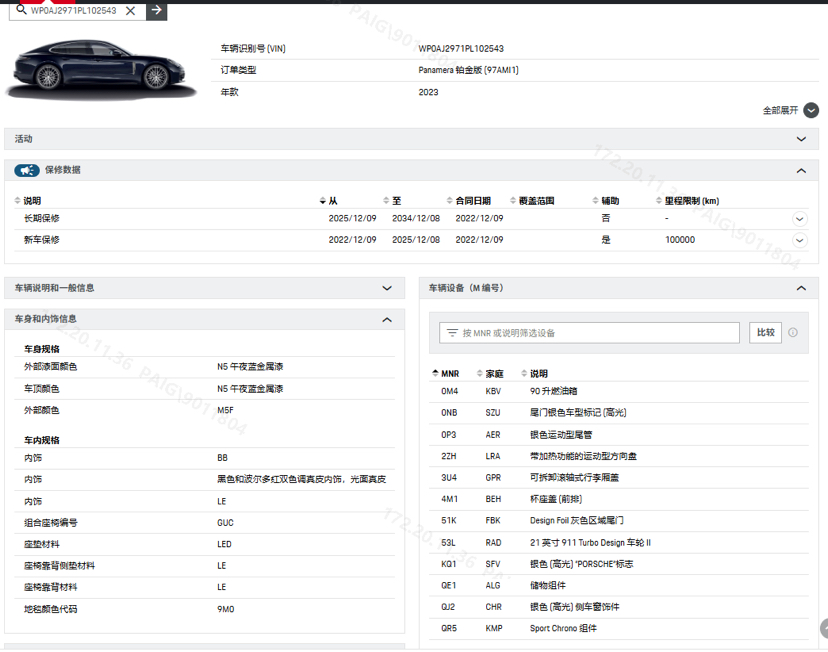Select the 53L 21 英寸 wheel row
The width and height of the screenshot is (828, 652).
coord(619,543)
